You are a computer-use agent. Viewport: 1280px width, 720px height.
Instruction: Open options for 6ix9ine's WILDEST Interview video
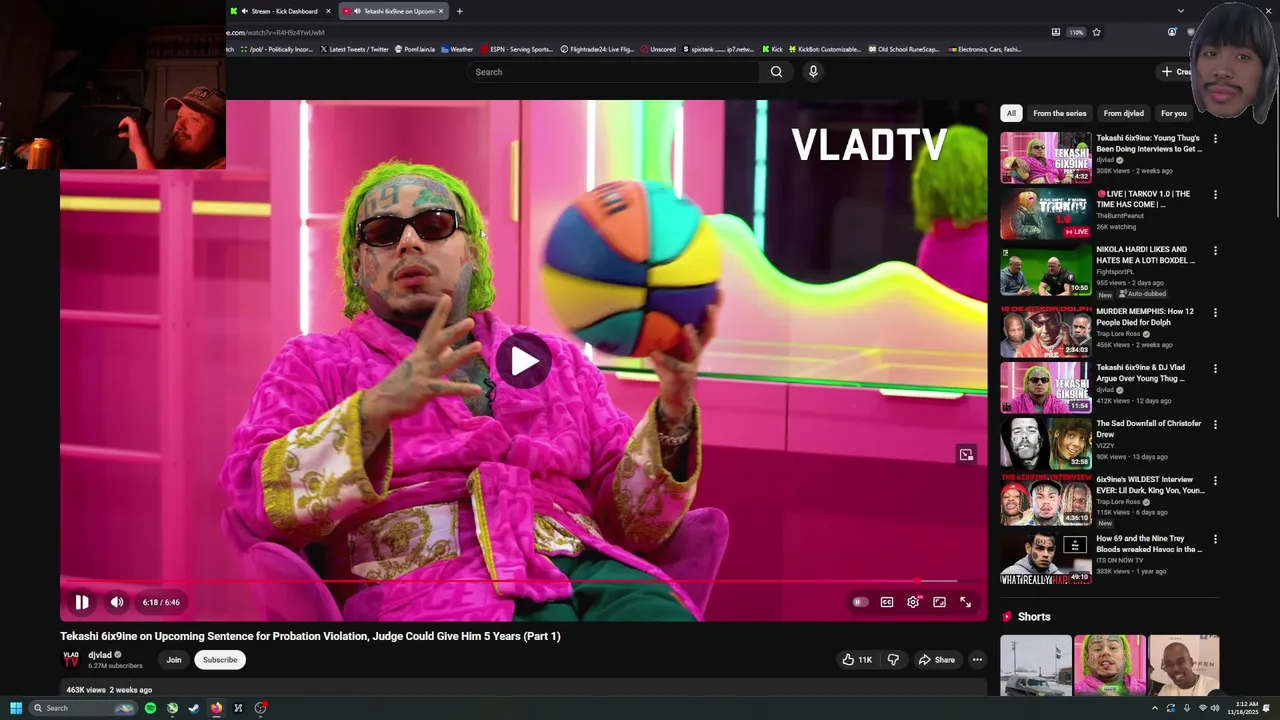tap(1215, 481)
